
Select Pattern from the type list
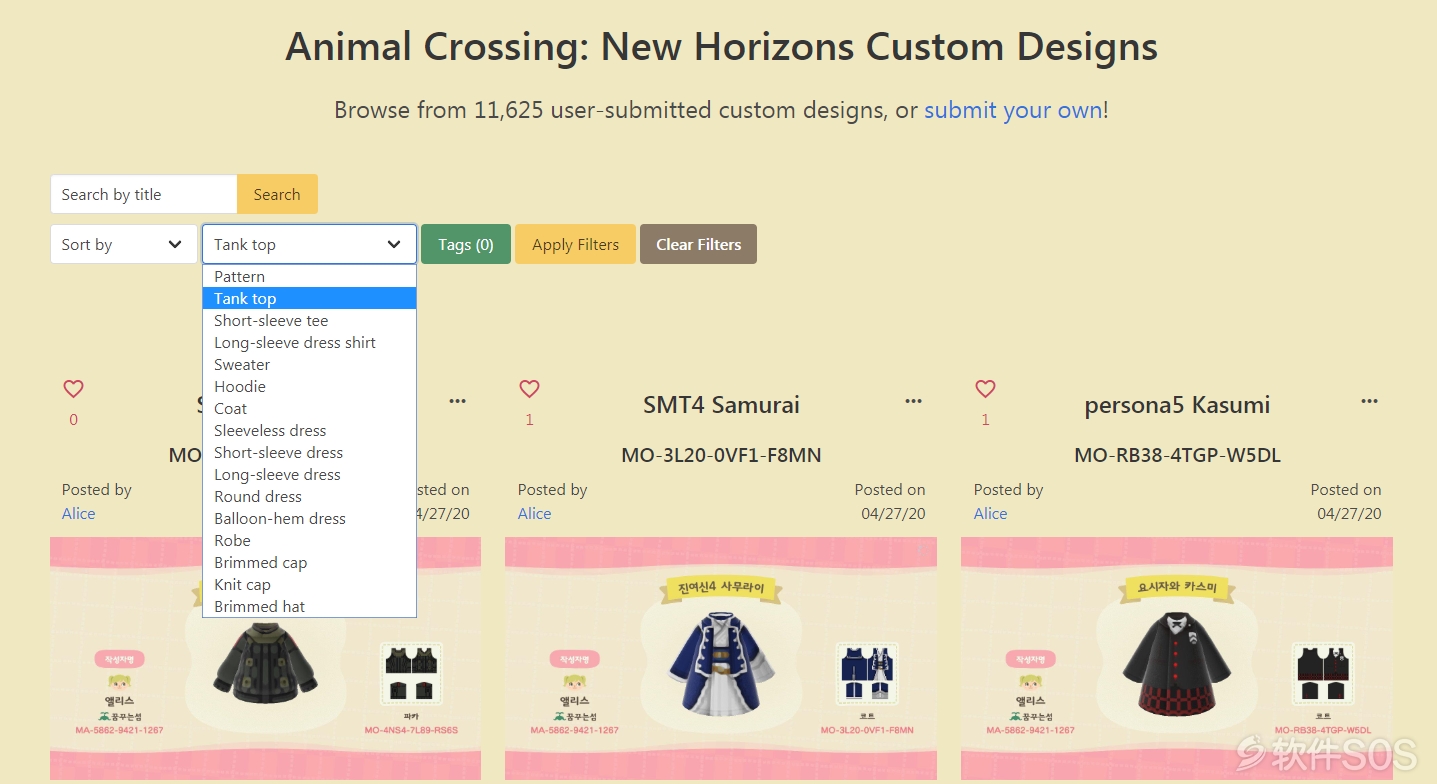pyautogui.click(x=309, y=276)
